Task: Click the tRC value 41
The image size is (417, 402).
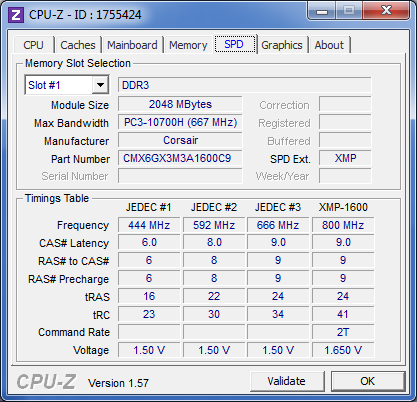Action: [343, 314]
